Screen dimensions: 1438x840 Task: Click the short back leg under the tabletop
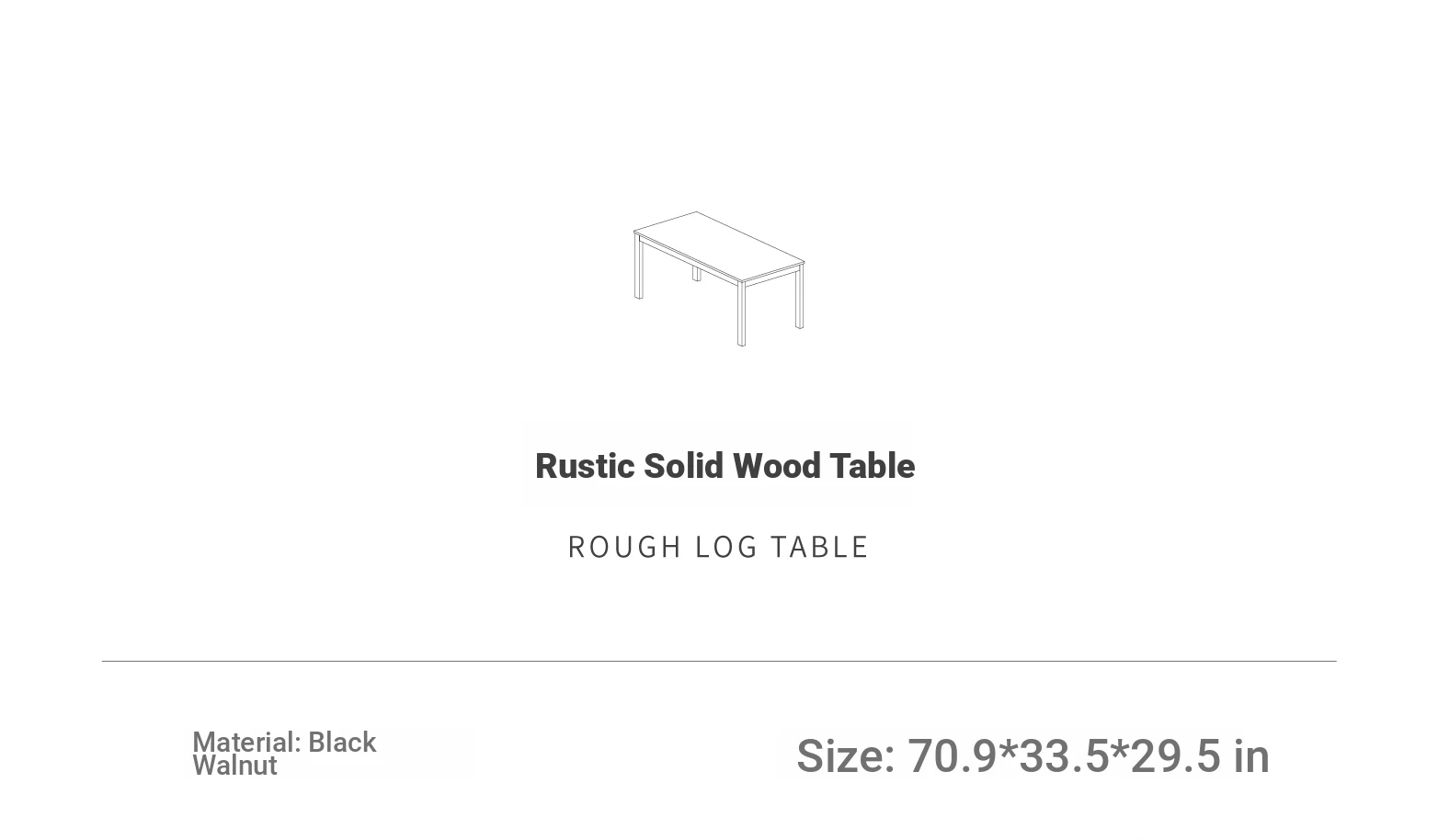click(x=697, y=273)
